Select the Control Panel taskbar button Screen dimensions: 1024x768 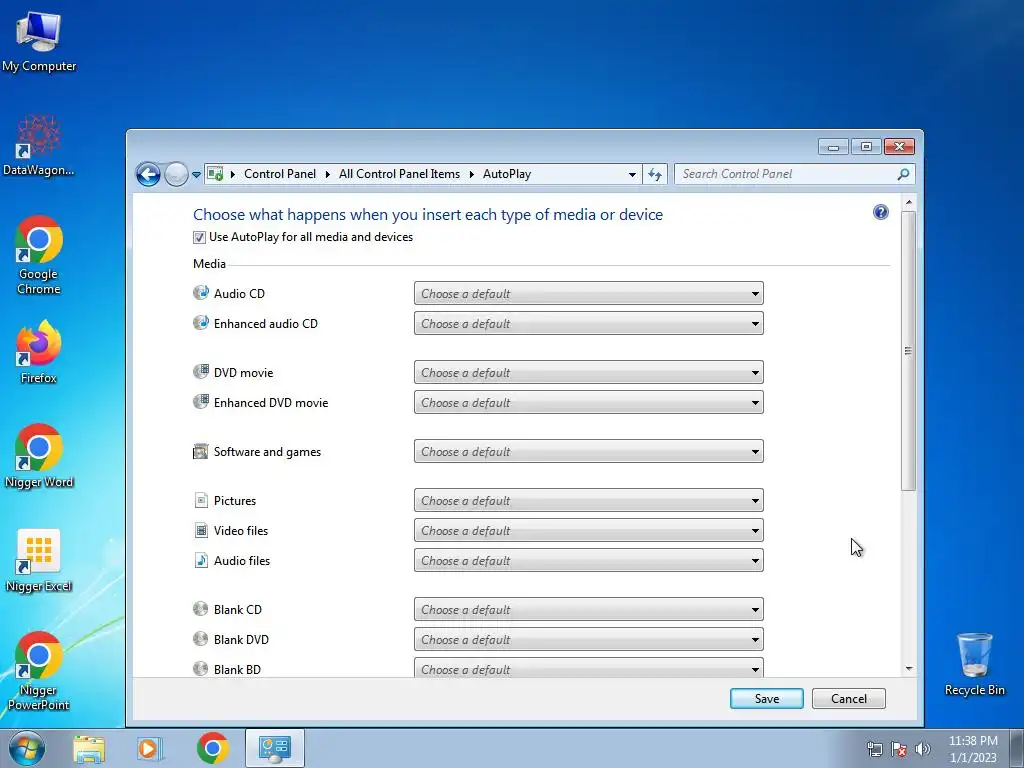[x=274, y=748]
